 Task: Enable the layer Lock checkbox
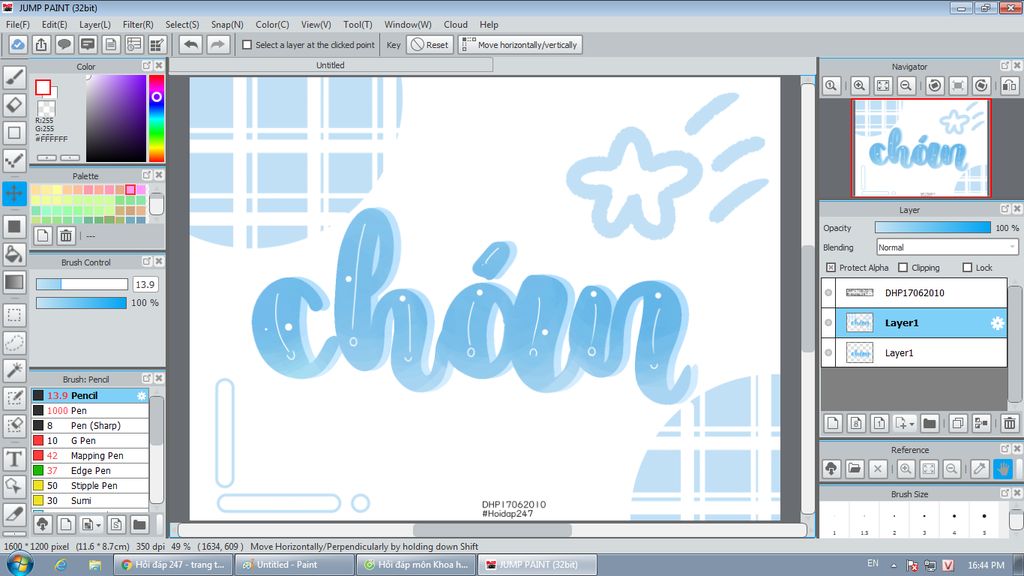tap(967, 268)
